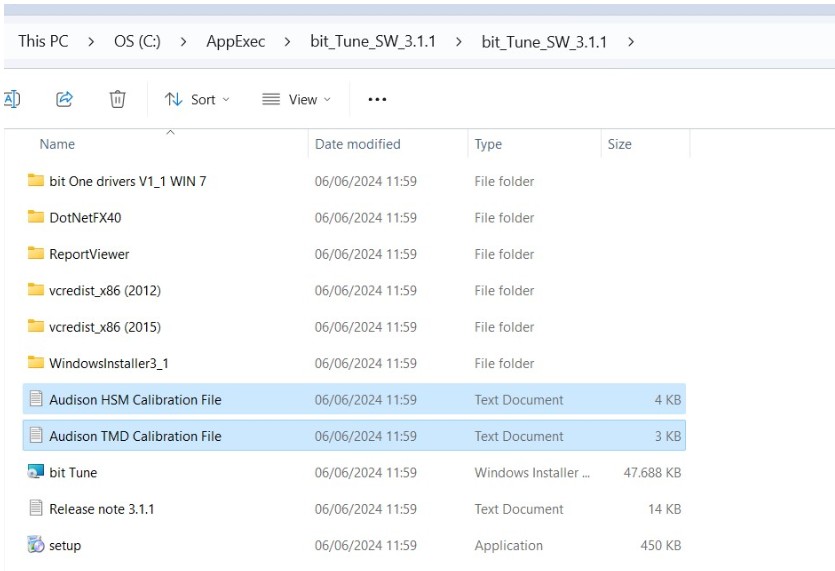The width and height of the screenshot is (835, 571).
Task: Select the vcredist_x86 (2015) folder name
Action: point(105,327)
